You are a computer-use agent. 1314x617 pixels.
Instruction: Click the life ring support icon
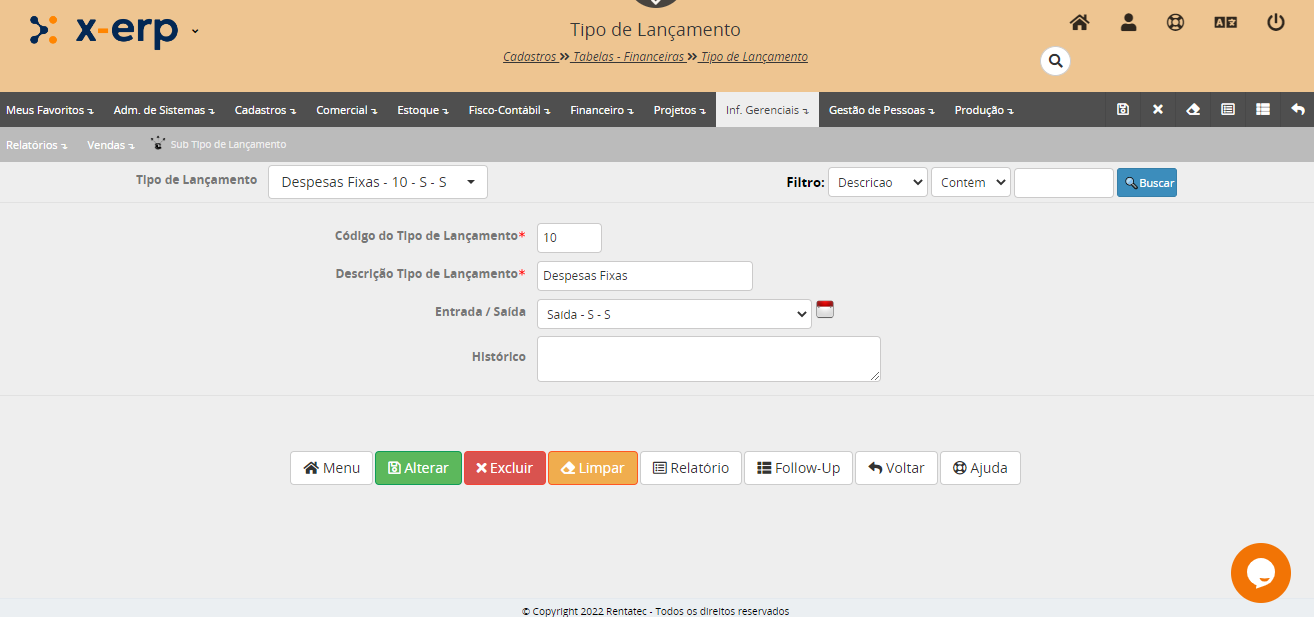pos(1175,23)
